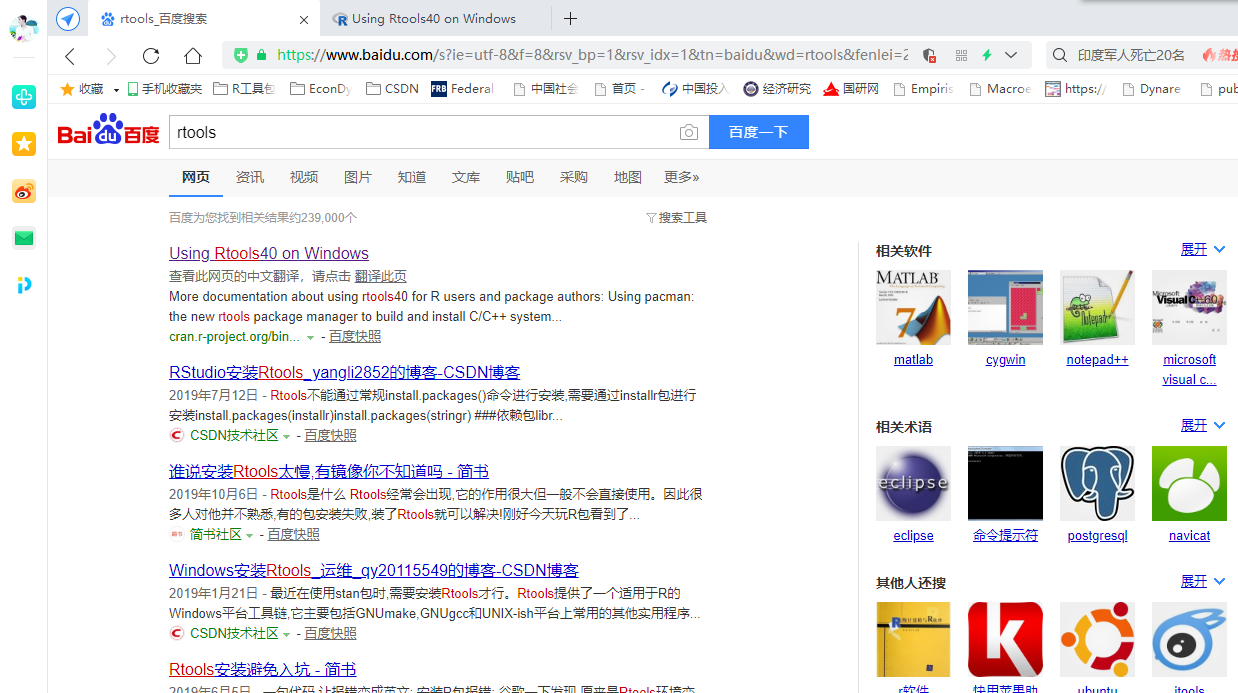Open the address bar dropdown chevron

(1011, 55)
